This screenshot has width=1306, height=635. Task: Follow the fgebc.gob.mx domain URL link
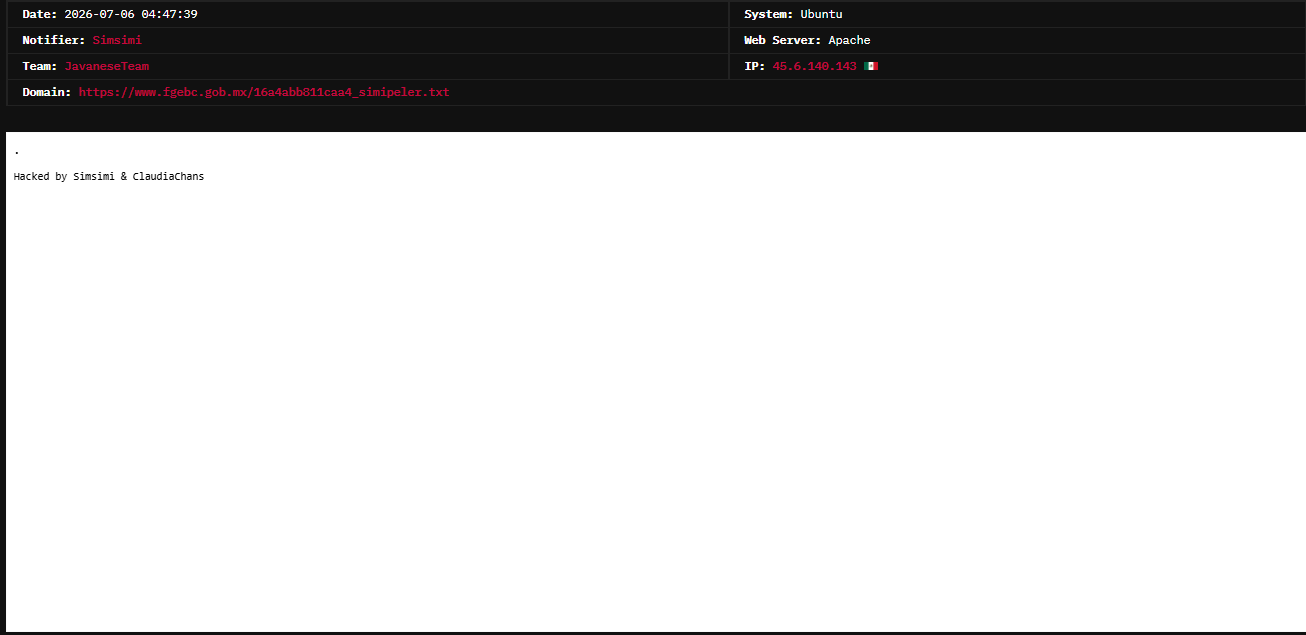[264, 92]
